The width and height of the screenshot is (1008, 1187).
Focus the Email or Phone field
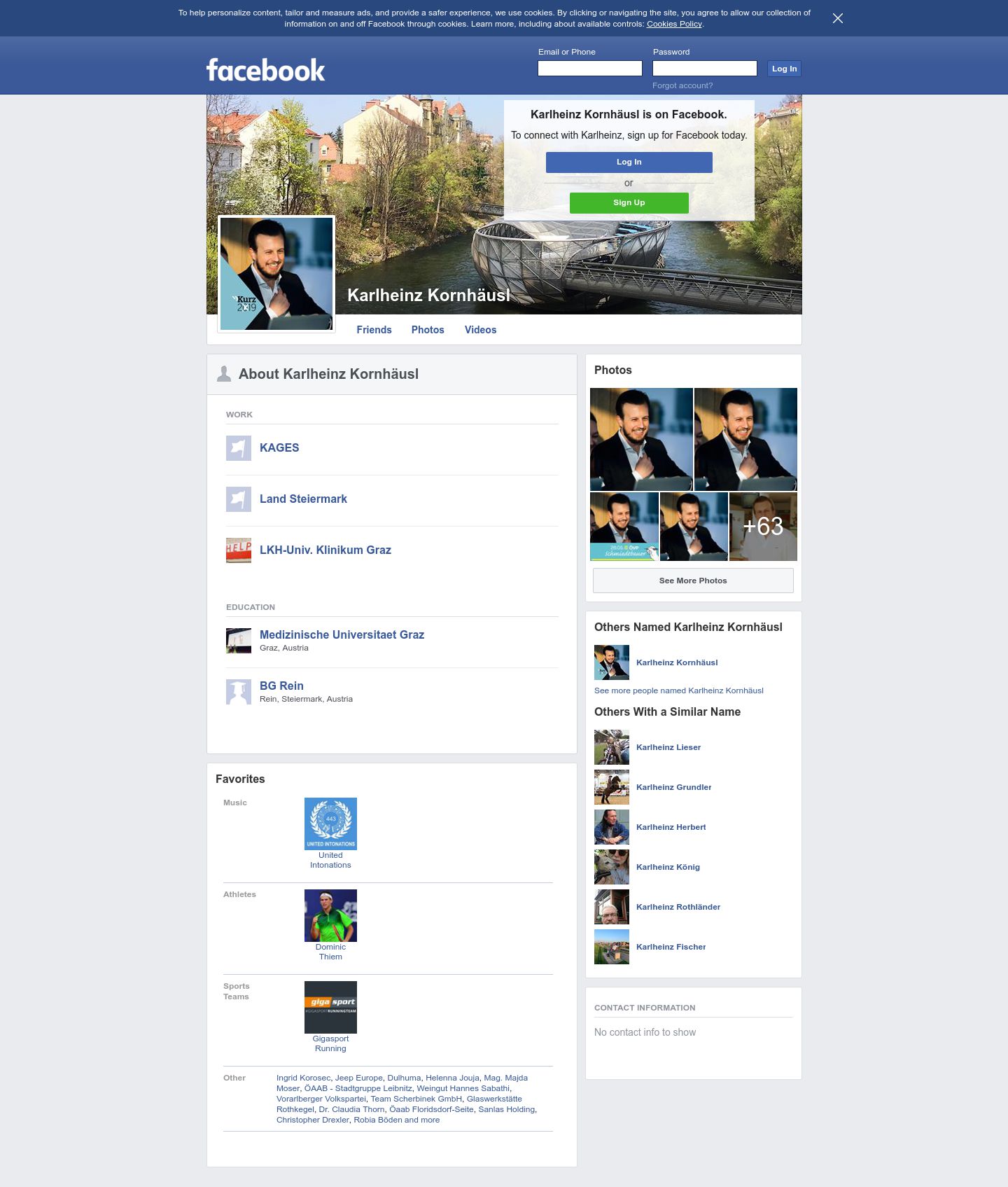point(590,68)
